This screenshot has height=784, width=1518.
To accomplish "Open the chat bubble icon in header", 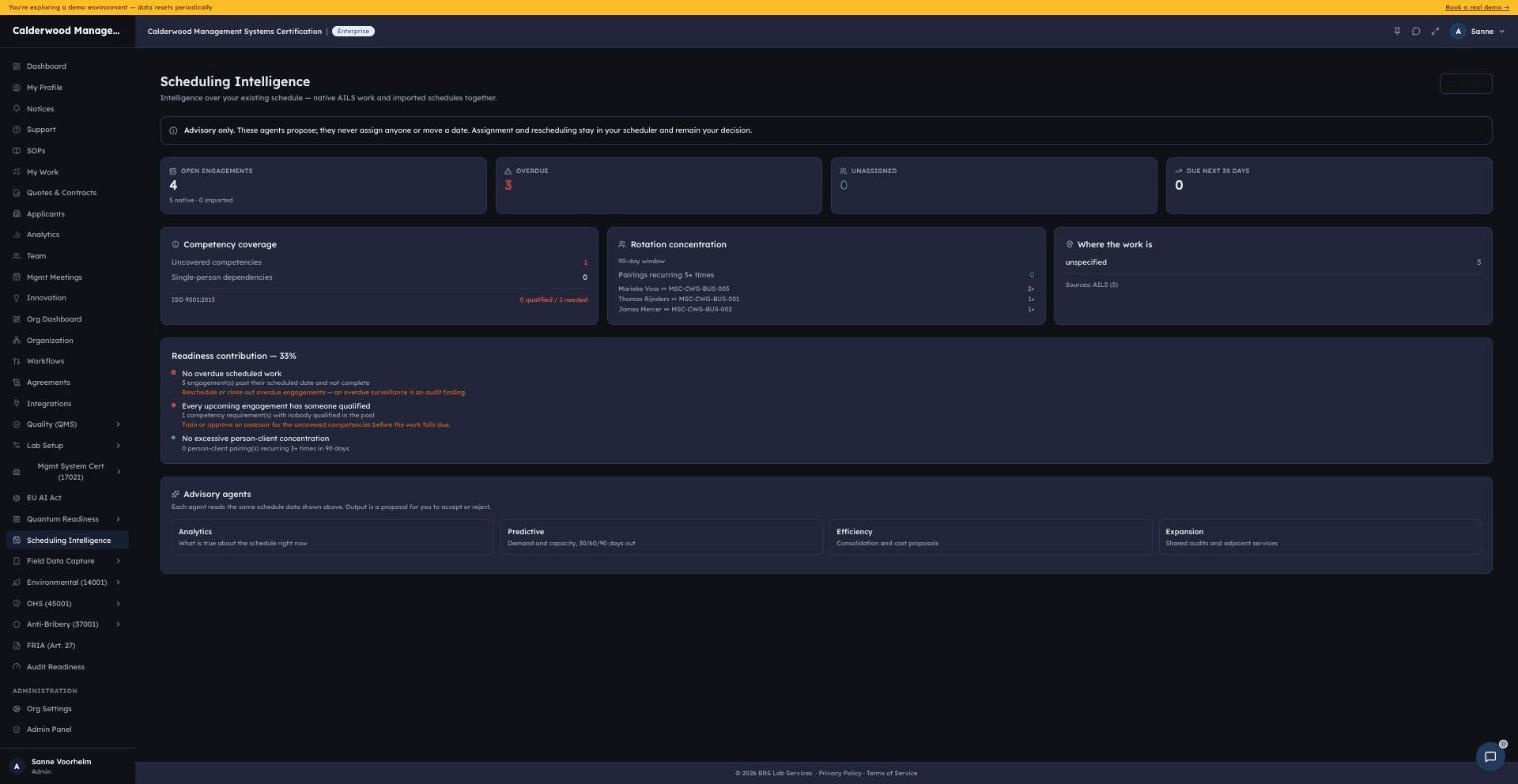I will pos(1416,31).
